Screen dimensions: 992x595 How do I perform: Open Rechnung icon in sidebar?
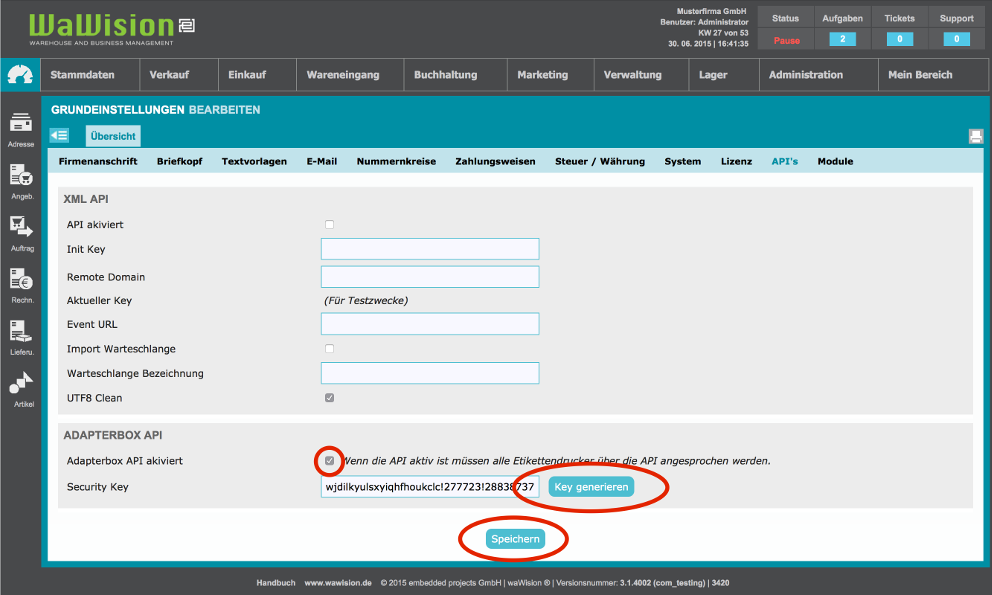point(21,281)
